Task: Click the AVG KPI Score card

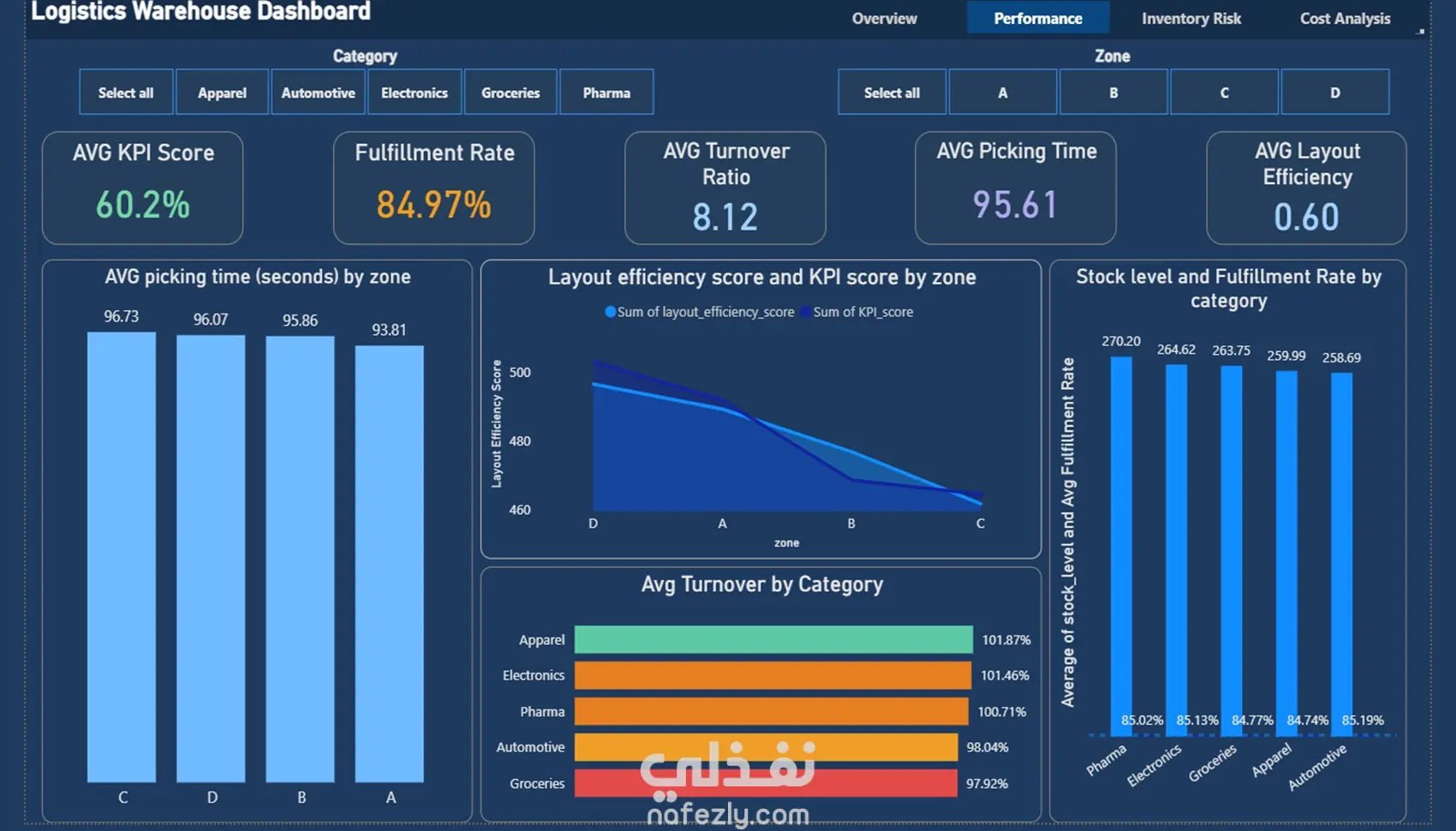Action: point(142,188)
